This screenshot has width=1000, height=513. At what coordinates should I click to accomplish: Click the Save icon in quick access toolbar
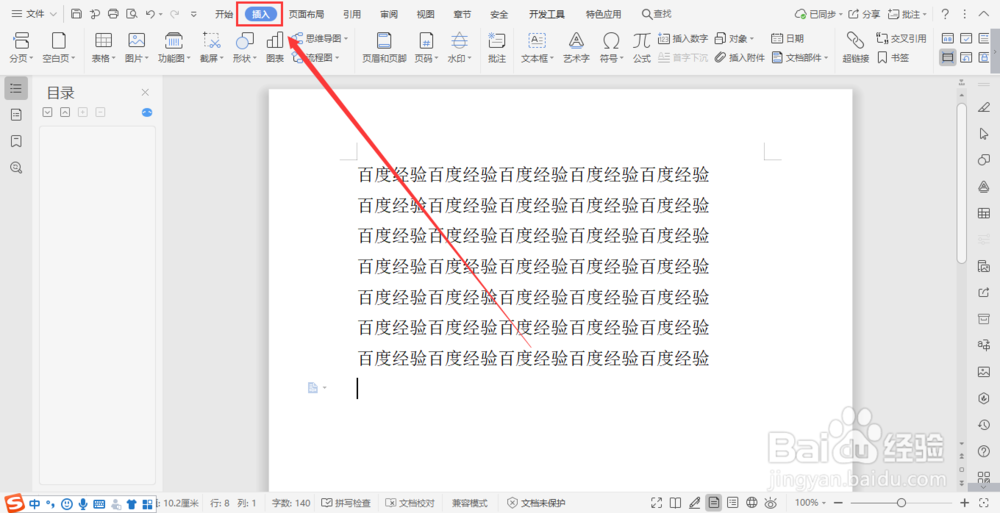[77, 13]
